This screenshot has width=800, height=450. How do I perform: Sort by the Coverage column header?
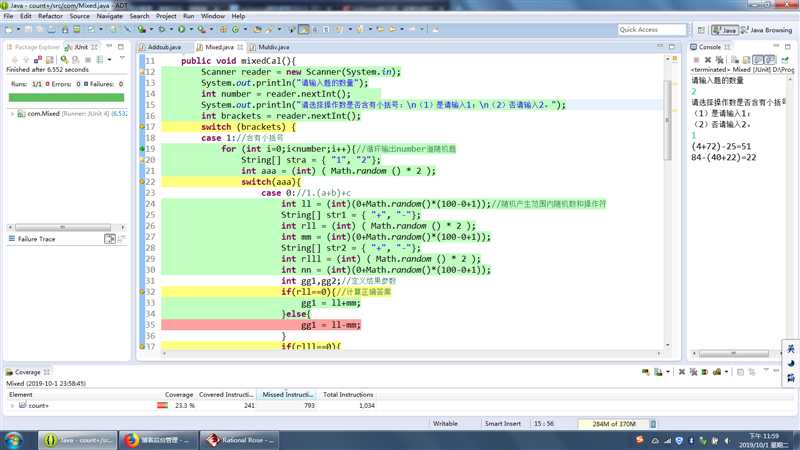point(177,394)
